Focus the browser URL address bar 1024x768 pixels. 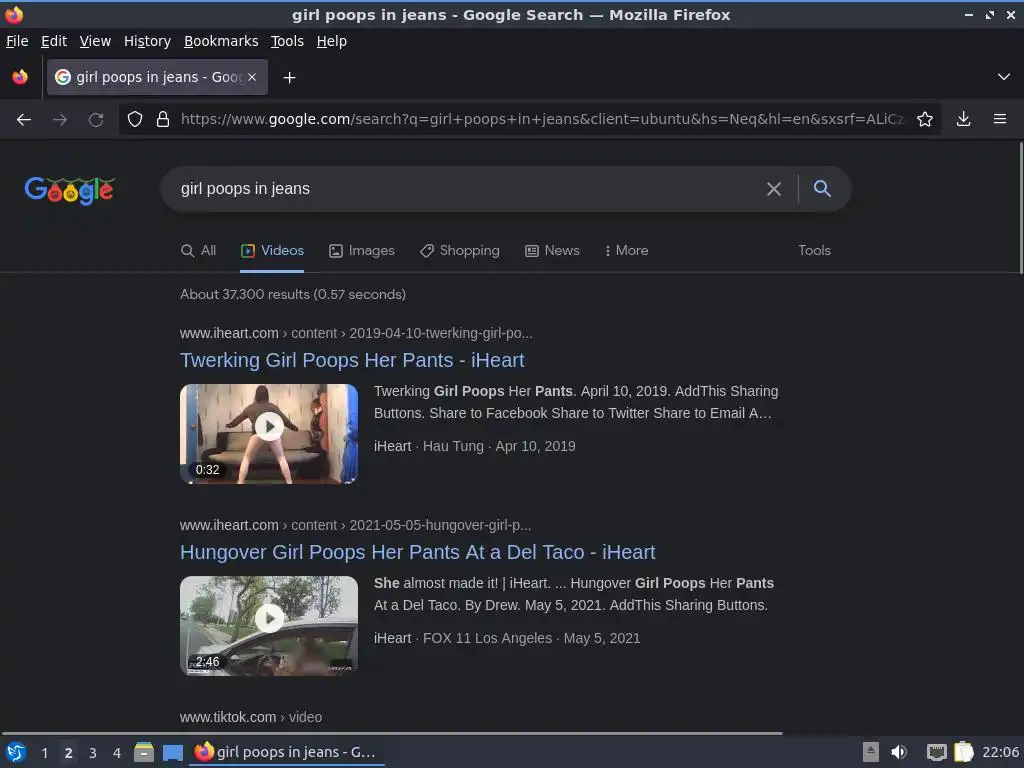point(542,120)
